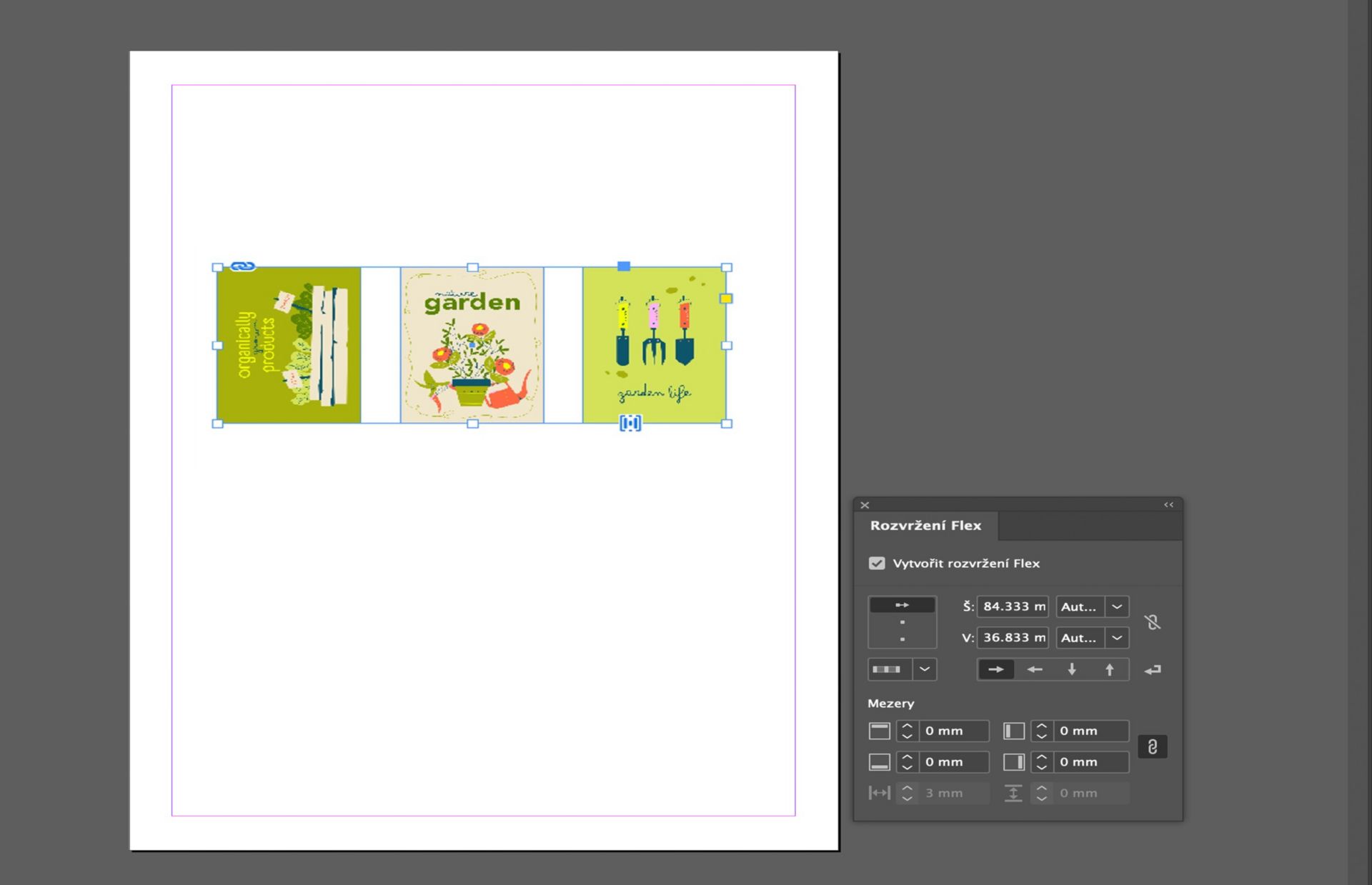
Task: Set flex direction to down arrow
Action: pos(1072,669)
